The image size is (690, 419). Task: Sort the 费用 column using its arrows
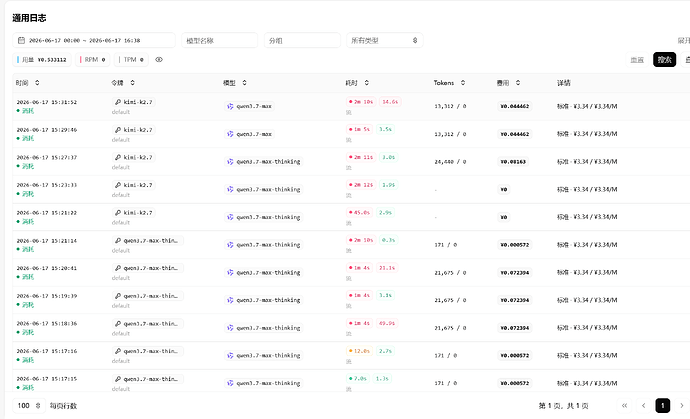518,83
